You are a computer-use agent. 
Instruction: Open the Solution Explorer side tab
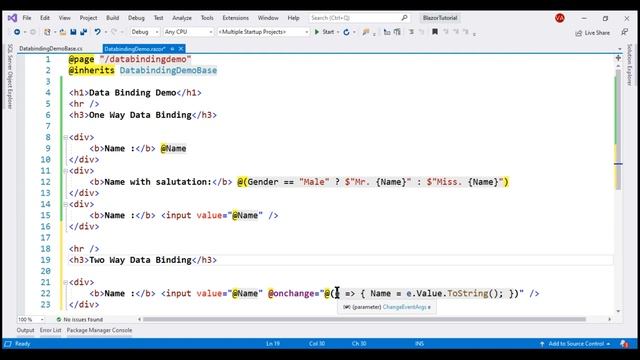629,64
